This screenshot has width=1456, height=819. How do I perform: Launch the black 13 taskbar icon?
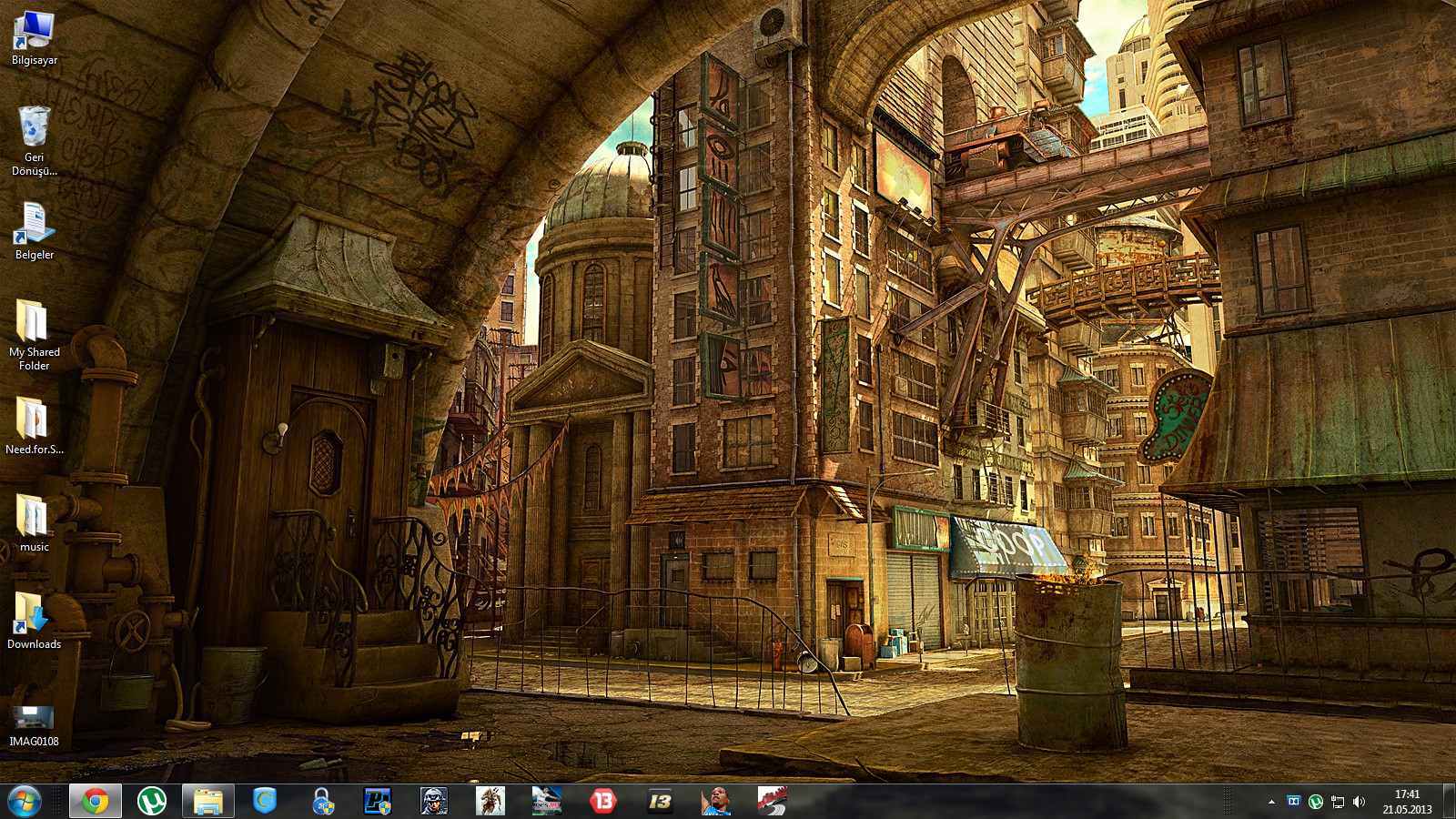click(660, 802)
